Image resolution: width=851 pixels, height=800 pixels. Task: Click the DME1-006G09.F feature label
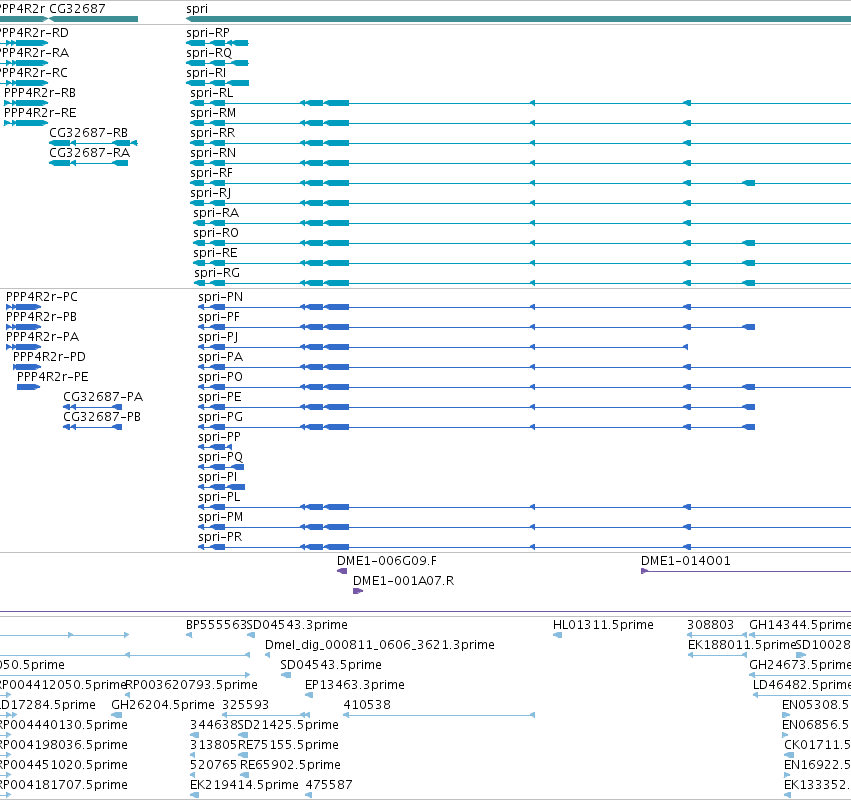[386, 561]
